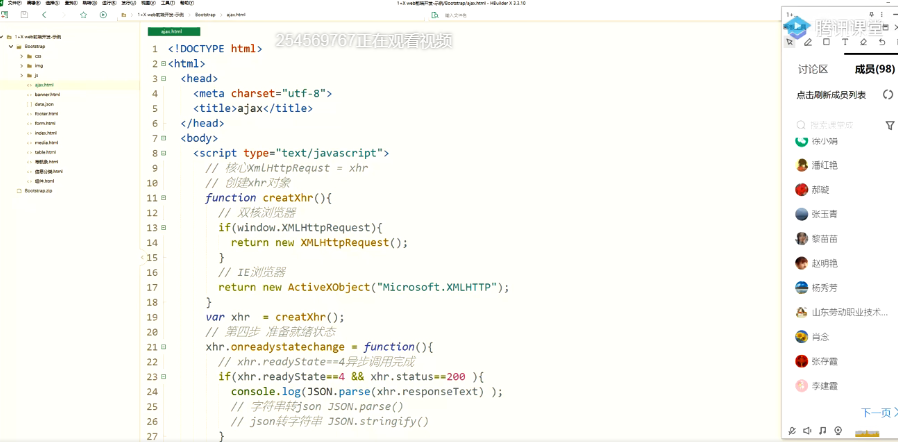
Task: Choose the text annotation tool
Action: tap(845, 42)
